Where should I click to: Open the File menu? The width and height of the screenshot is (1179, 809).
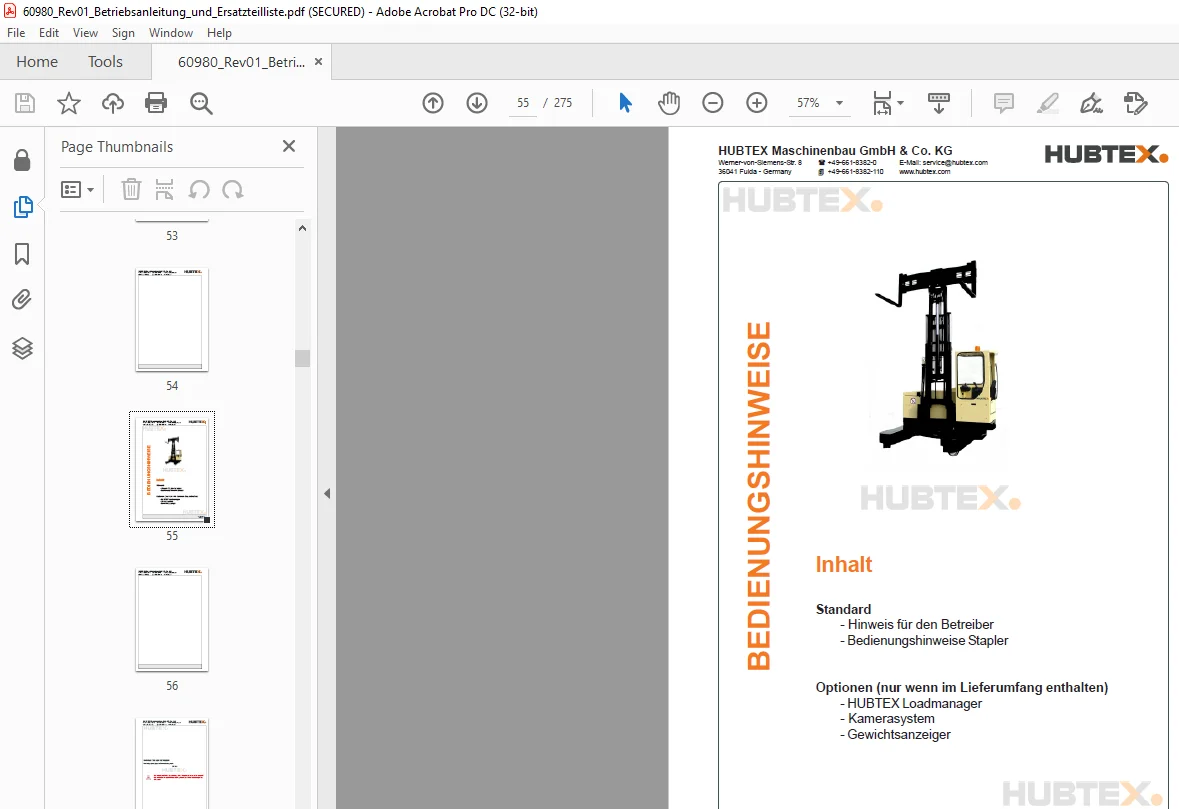click(x=16, y=33)
